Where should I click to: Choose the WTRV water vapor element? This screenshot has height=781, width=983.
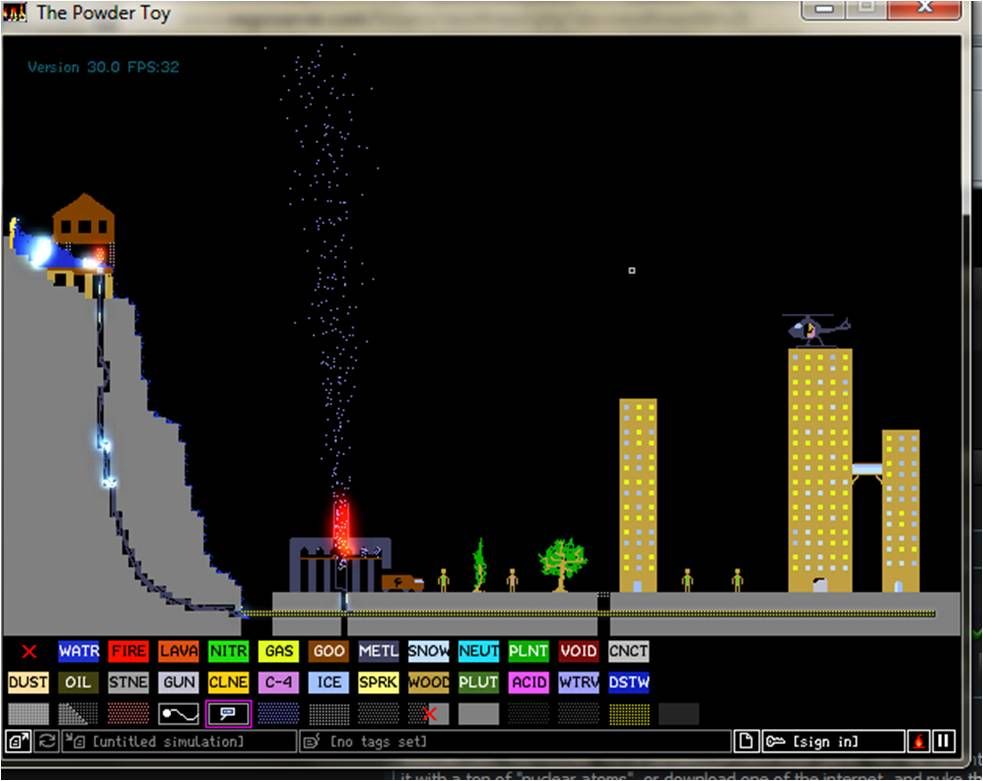coord(579,683)
